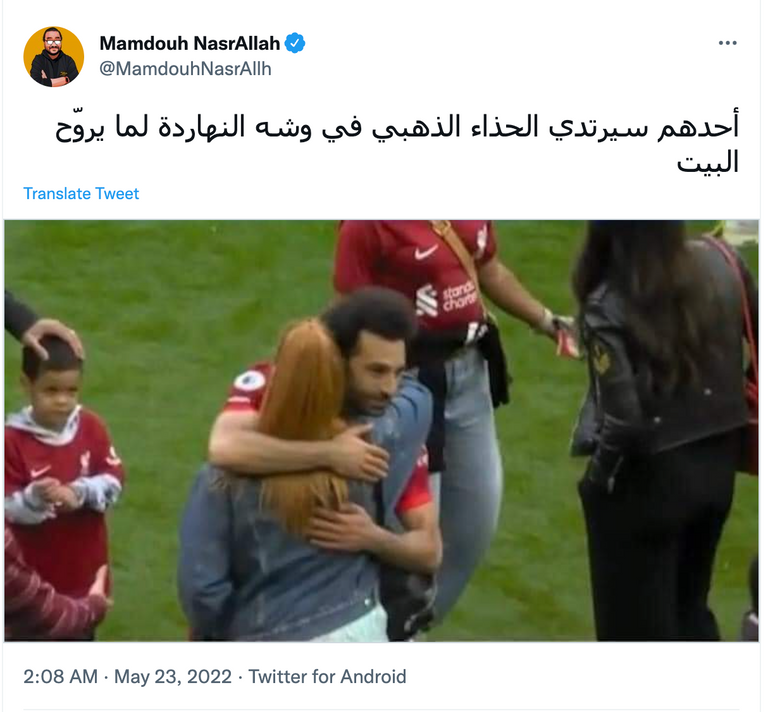Click the Nike swoosh on the child's shirt
This screenshot has height=712, width=768.
coord(39,473)
